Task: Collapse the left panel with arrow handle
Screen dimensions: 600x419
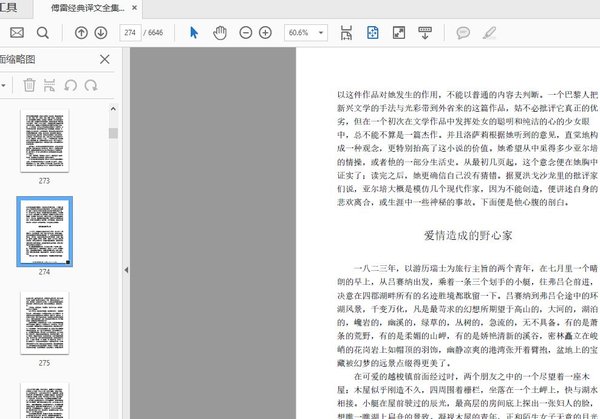Action: (125, 271)
